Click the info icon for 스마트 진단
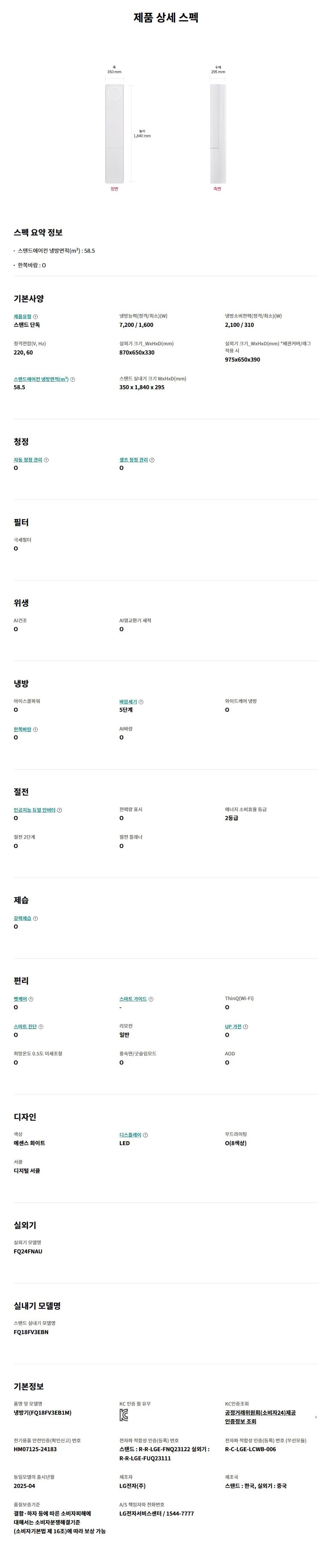This screenshot has height=1568, width=332. [x=41, y=1027]
